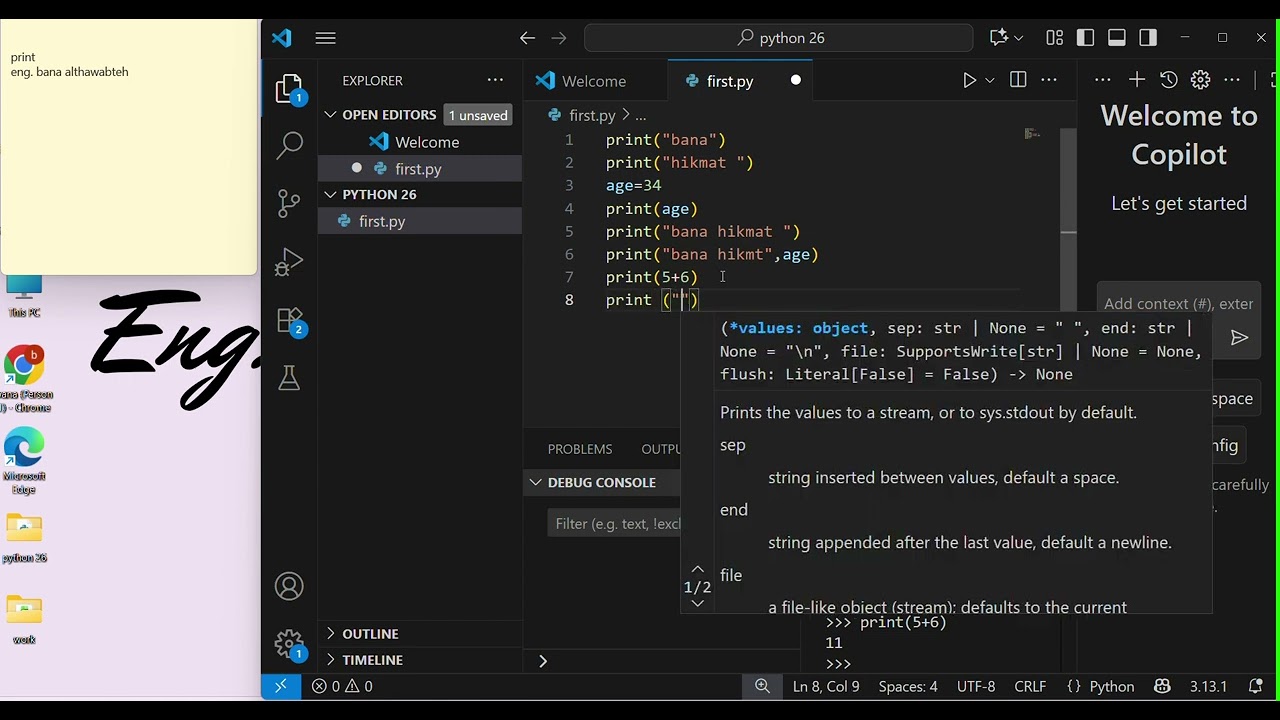Screen dimensions: 1280x720
Task: Collapse the Open Editors section
Action: coord(330,115)
